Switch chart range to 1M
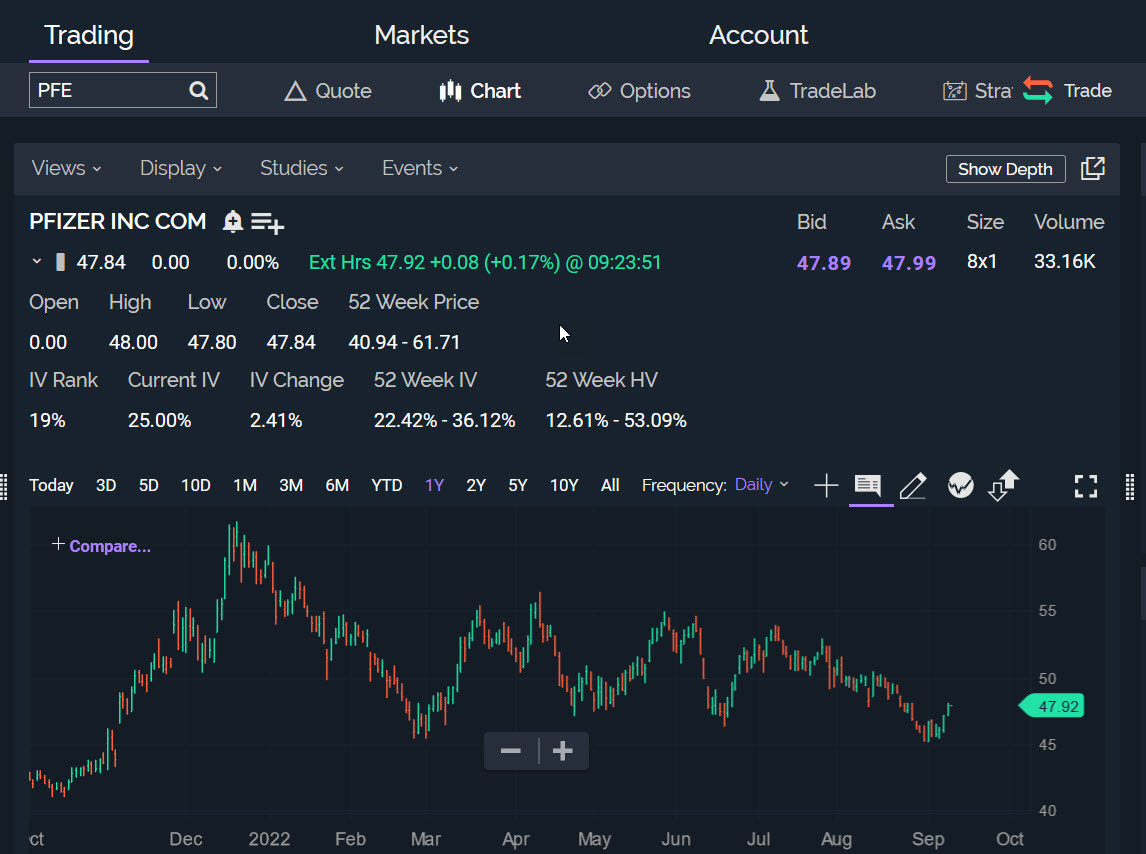The height and width of the screenshot is (854, 1146). [x=245, y=485]
